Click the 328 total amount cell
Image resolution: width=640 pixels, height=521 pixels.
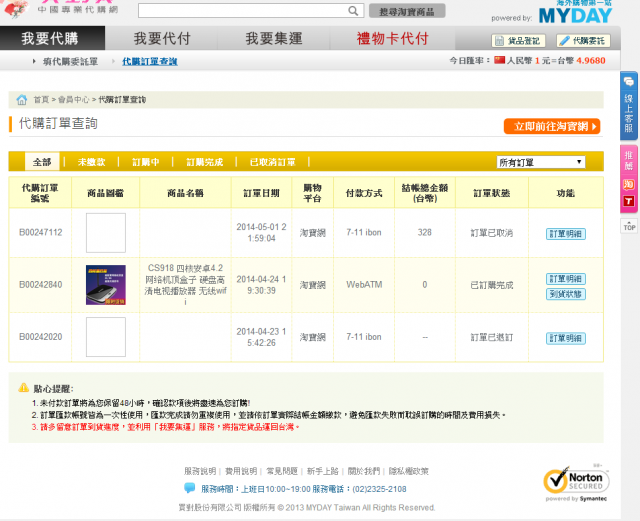424,232
